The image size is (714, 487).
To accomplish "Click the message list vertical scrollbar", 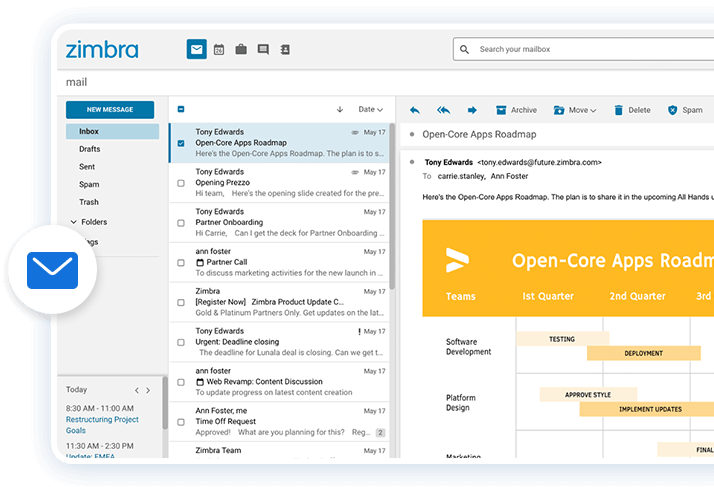I will click(392, 206).
